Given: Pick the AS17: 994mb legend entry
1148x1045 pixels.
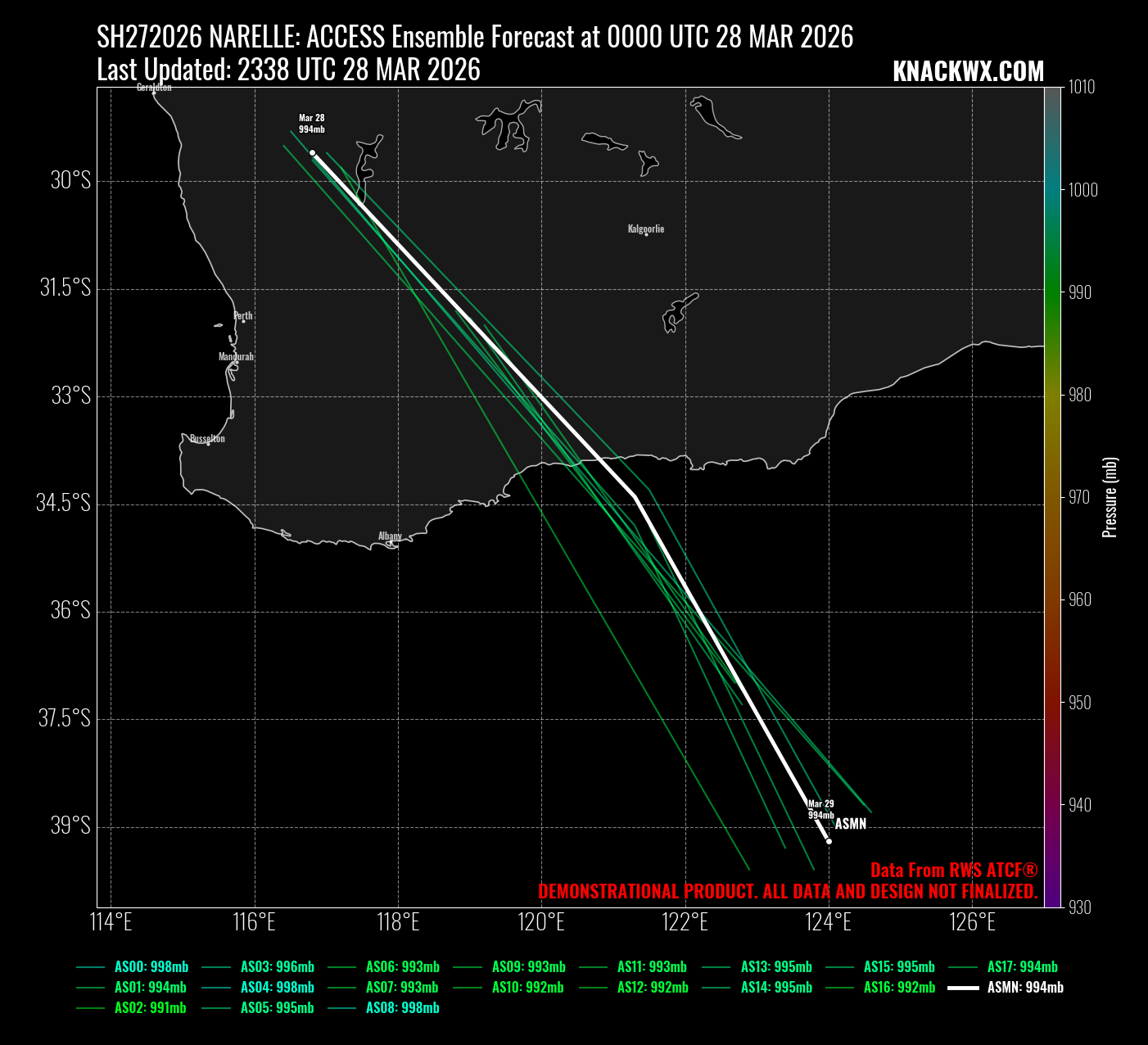Looking at the screenshot, I should coord(1022,967).
